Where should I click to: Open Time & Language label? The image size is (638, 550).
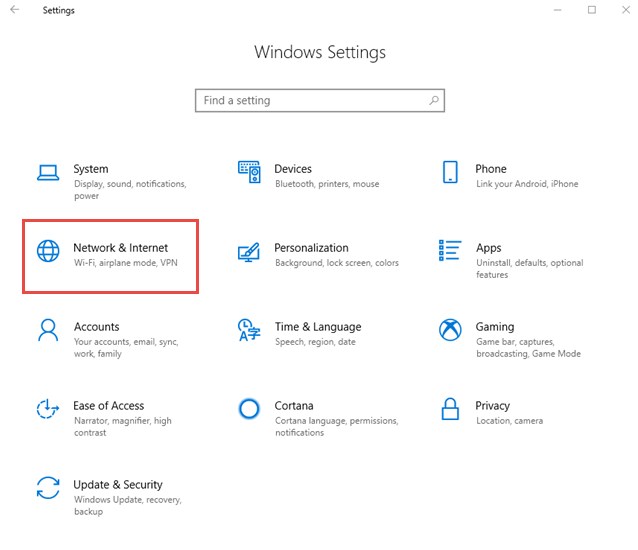(x=318, y=327)
